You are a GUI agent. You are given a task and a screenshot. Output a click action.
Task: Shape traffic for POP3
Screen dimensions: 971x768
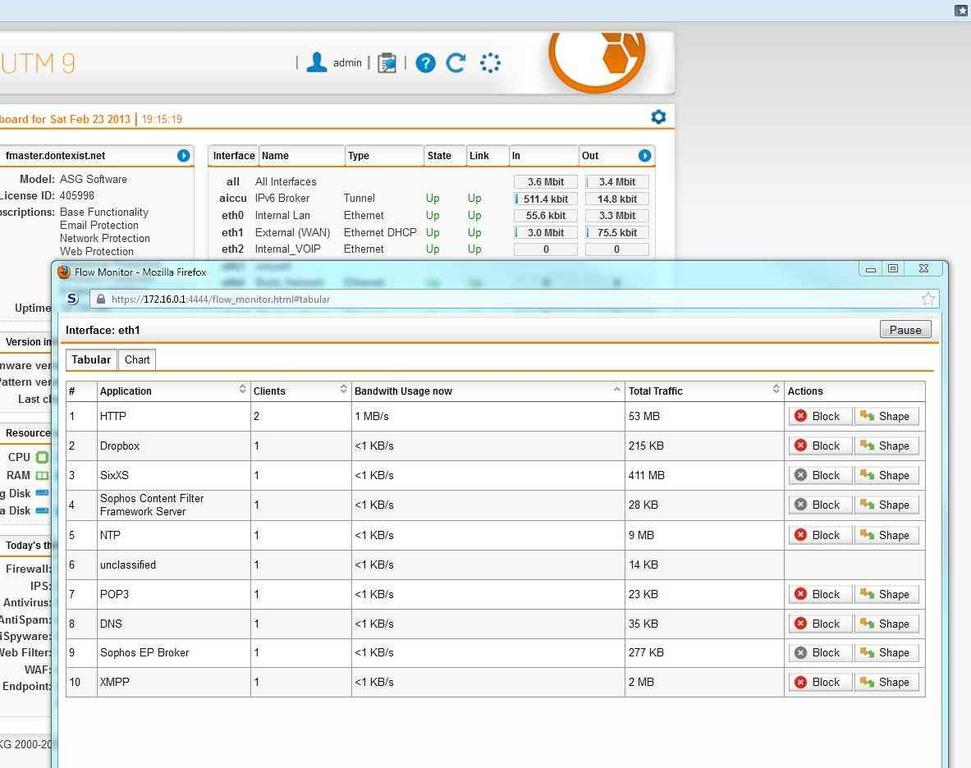[886, 594]
